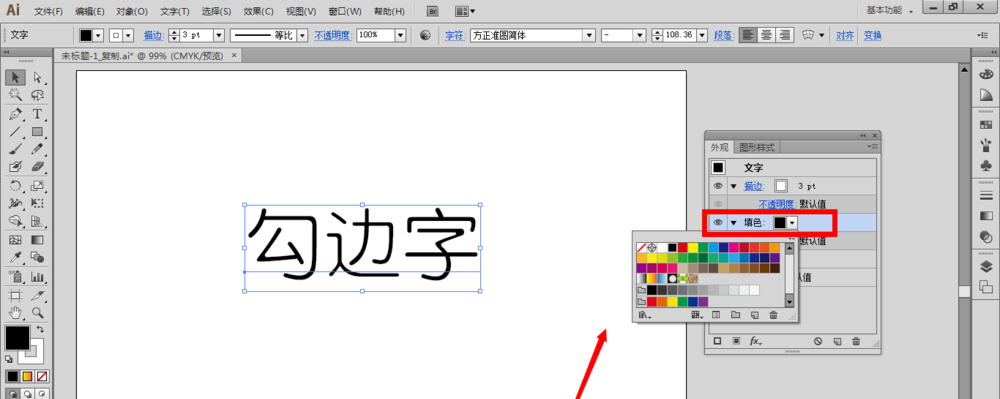Open the 文件(F) menu

(x=48, y=11)
